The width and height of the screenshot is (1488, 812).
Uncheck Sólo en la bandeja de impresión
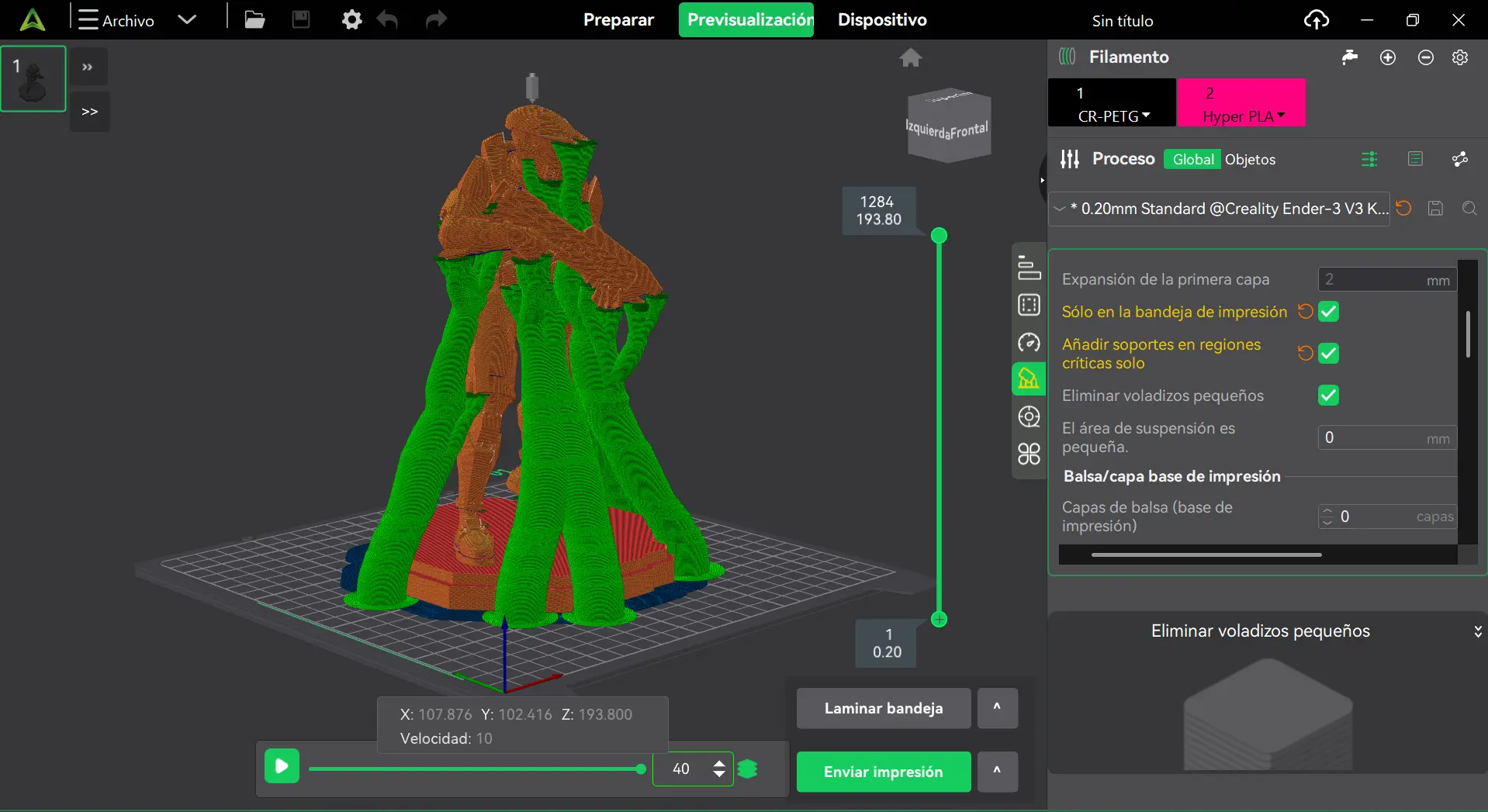pyautogui.click(x=1328, y=312)
